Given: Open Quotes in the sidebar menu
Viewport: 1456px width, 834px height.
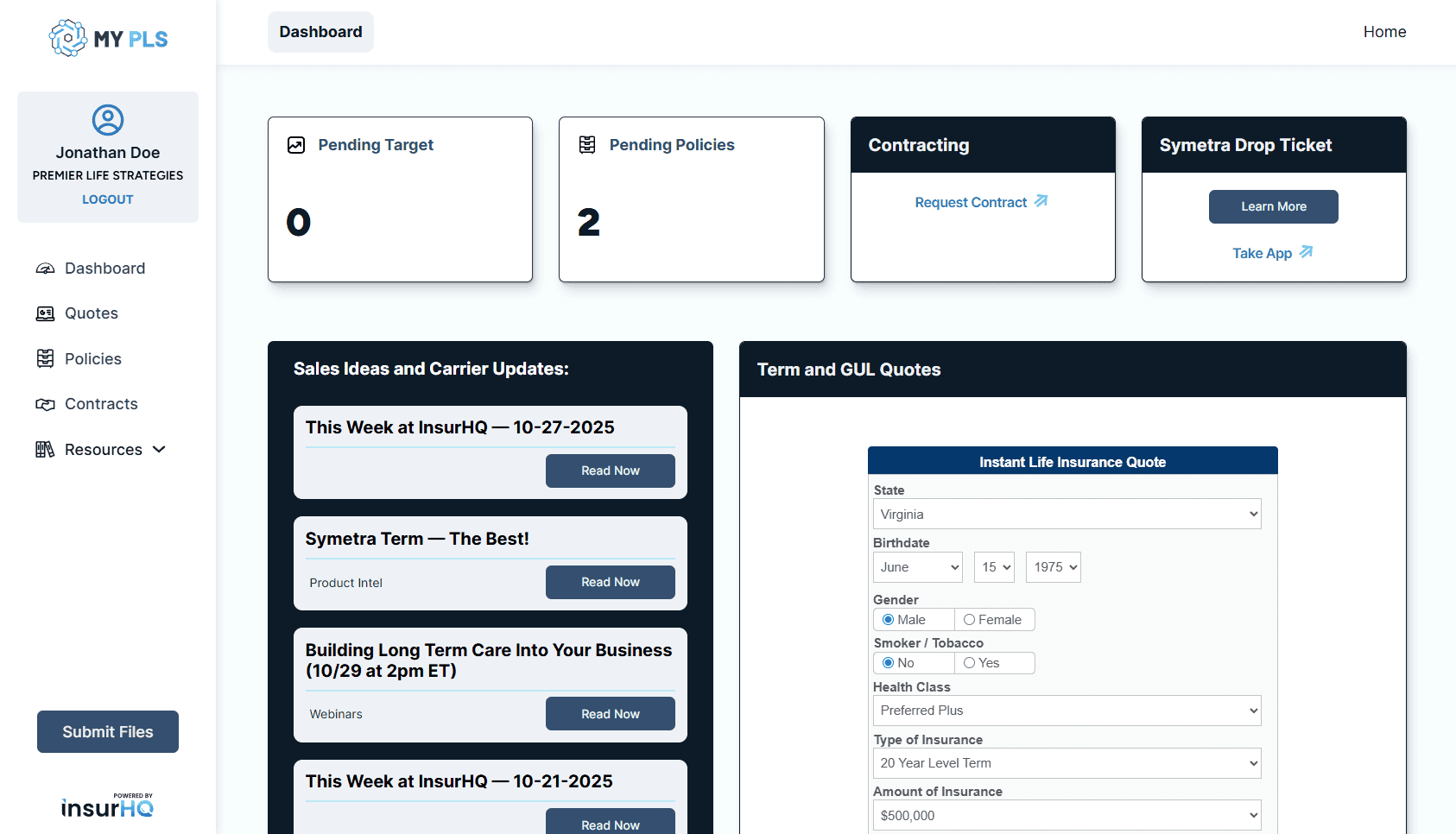Looking at the screenshot, I should tap(92, 313).
